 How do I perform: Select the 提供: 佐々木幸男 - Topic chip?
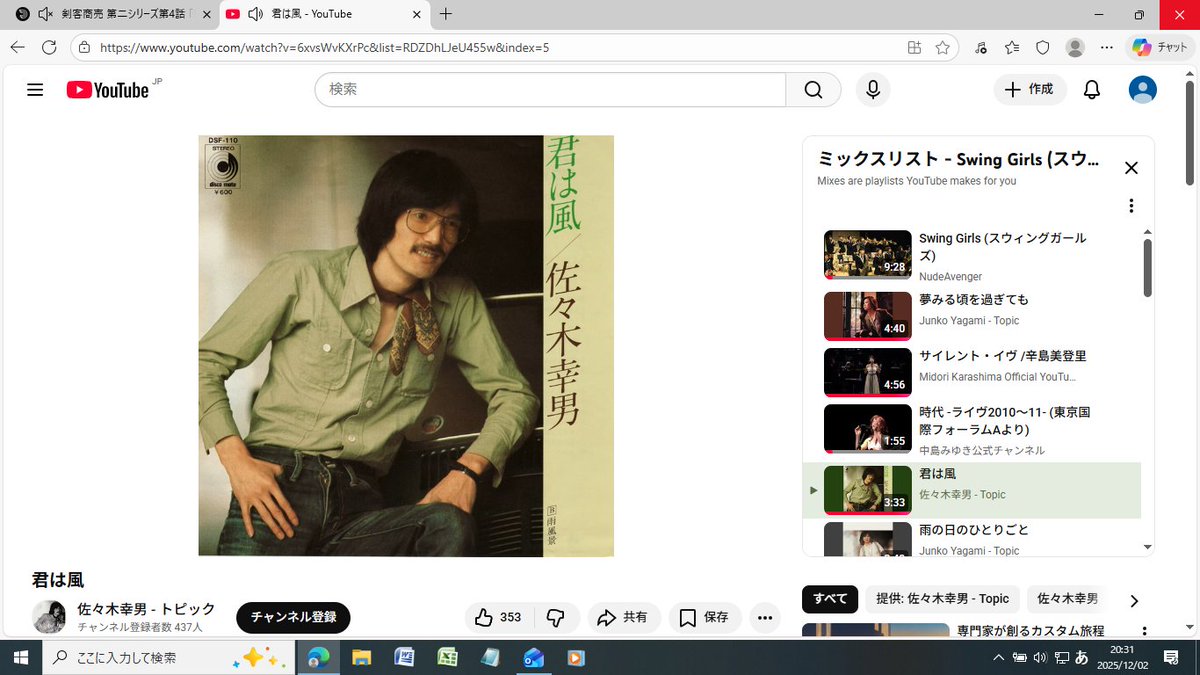click(x=942, y=599)
